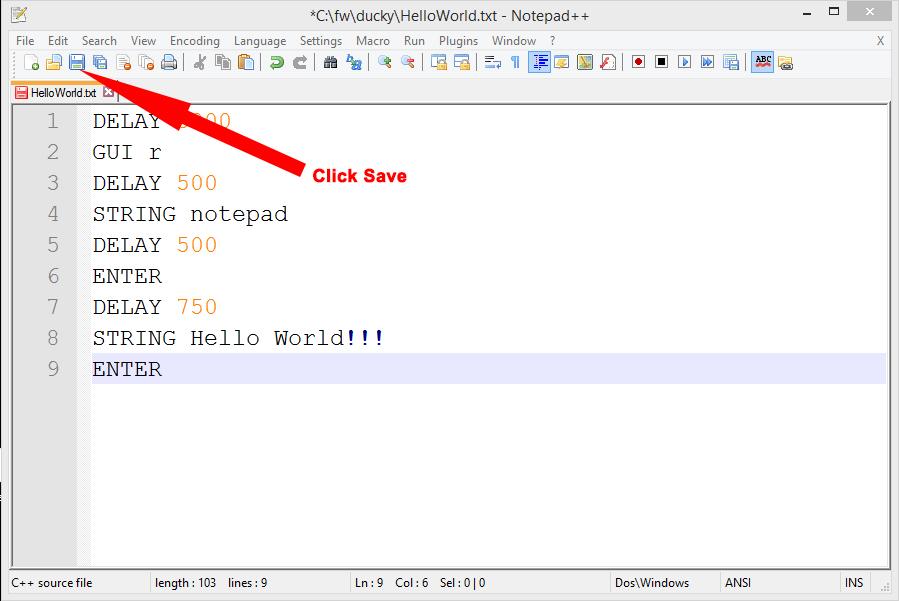The height and width of the screenshot is (601, 899).
Task: Zoom in with the magnifier plus icon
Action: (385, 62)
